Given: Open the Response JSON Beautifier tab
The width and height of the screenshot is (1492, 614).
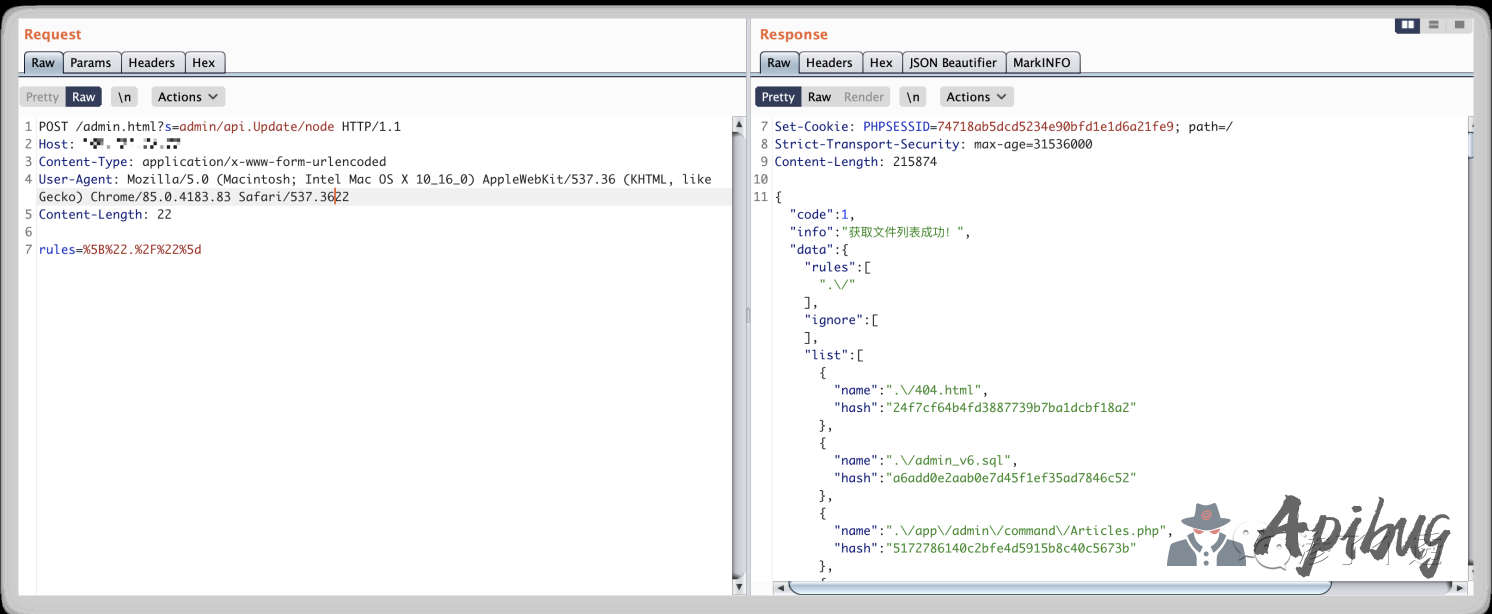Looking at the screenshot, I should click(x=954, y=63).
